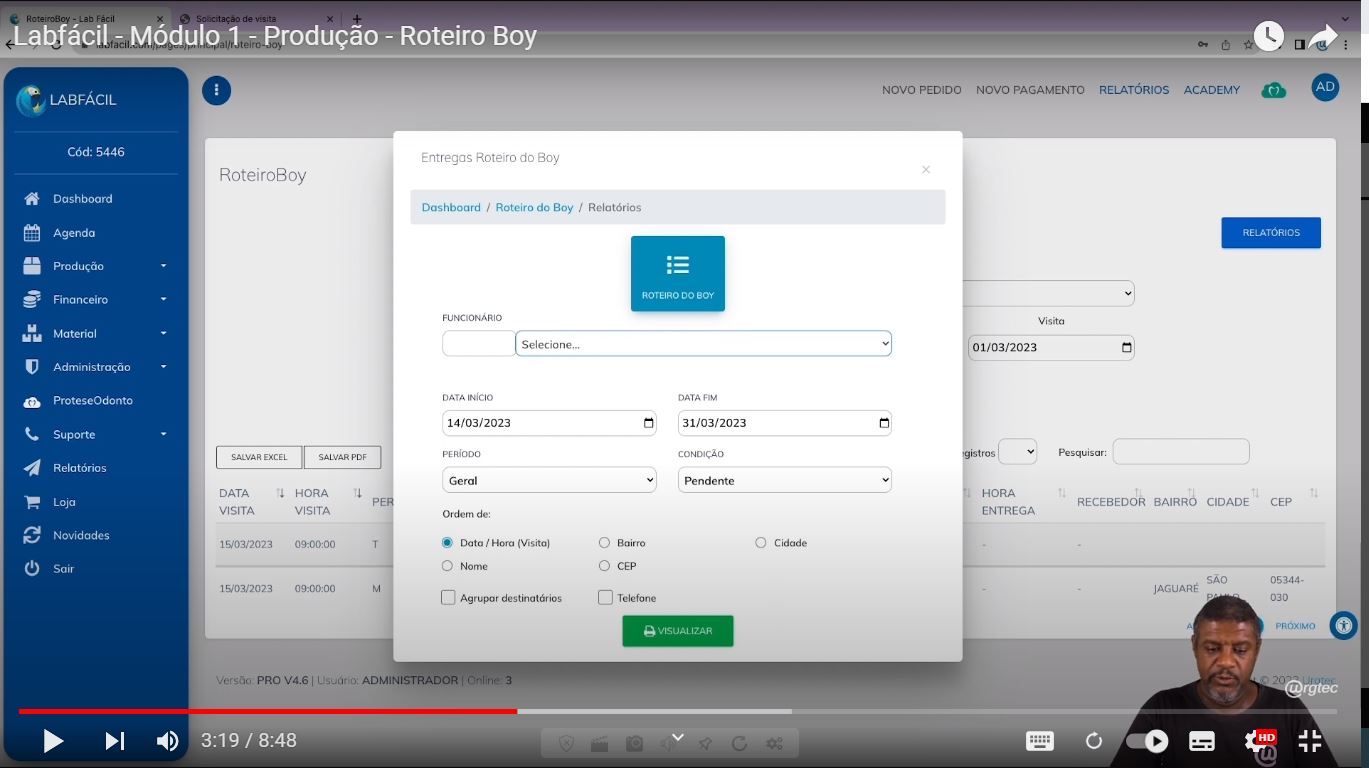1369x768 pixels.
Task: Click the three-dot menu icon in header
Action: pyautogui.click(x=216, y=91)
